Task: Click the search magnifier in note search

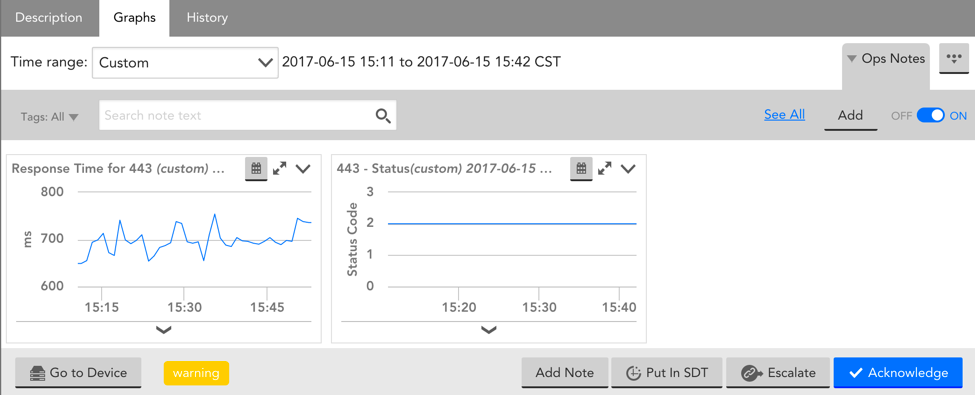Action: click(383, 116)
